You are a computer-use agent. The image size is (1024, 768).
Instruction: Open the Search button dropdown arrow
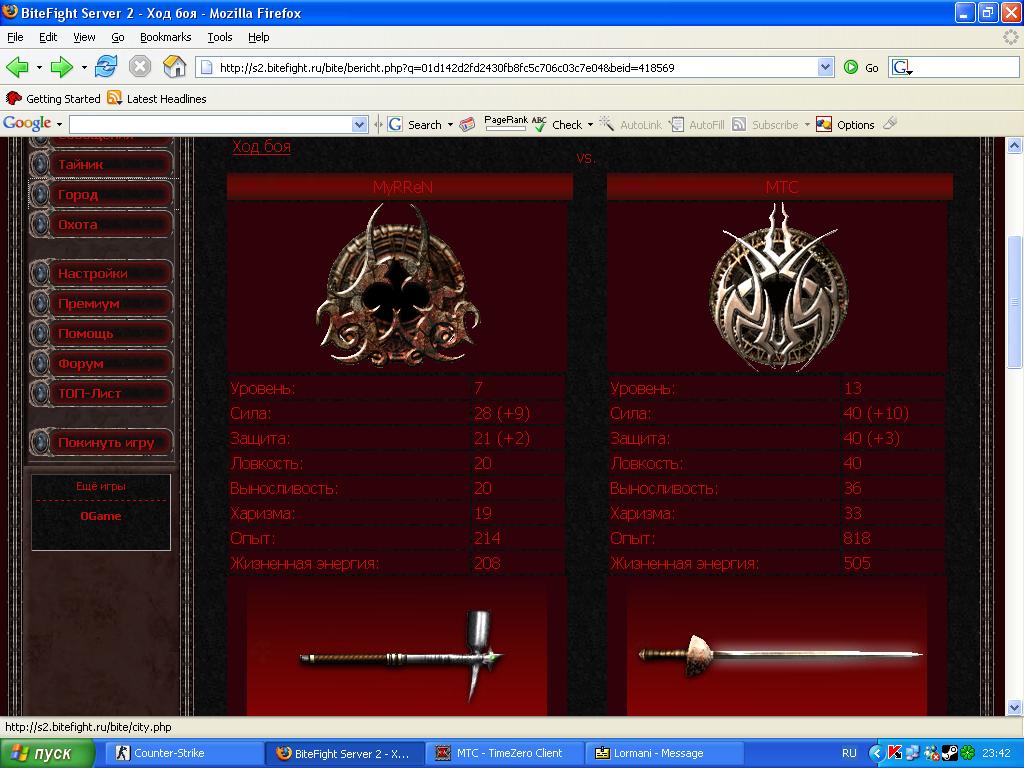(x=450, y=125)
